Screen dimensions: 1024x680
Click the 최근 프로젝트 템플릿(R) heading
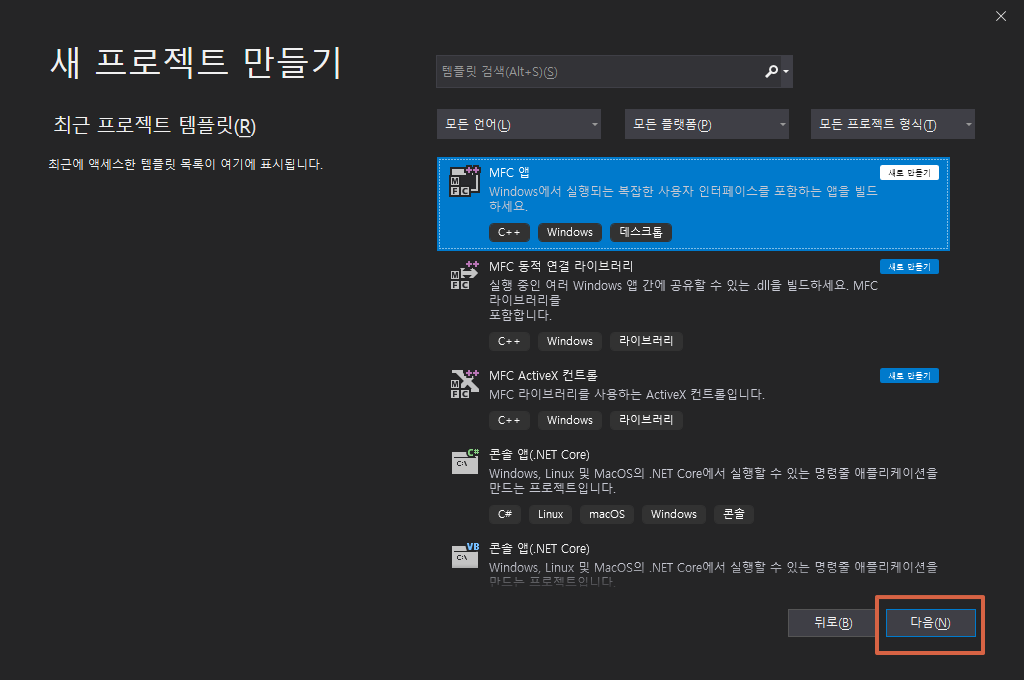click(x=154, y=125)
